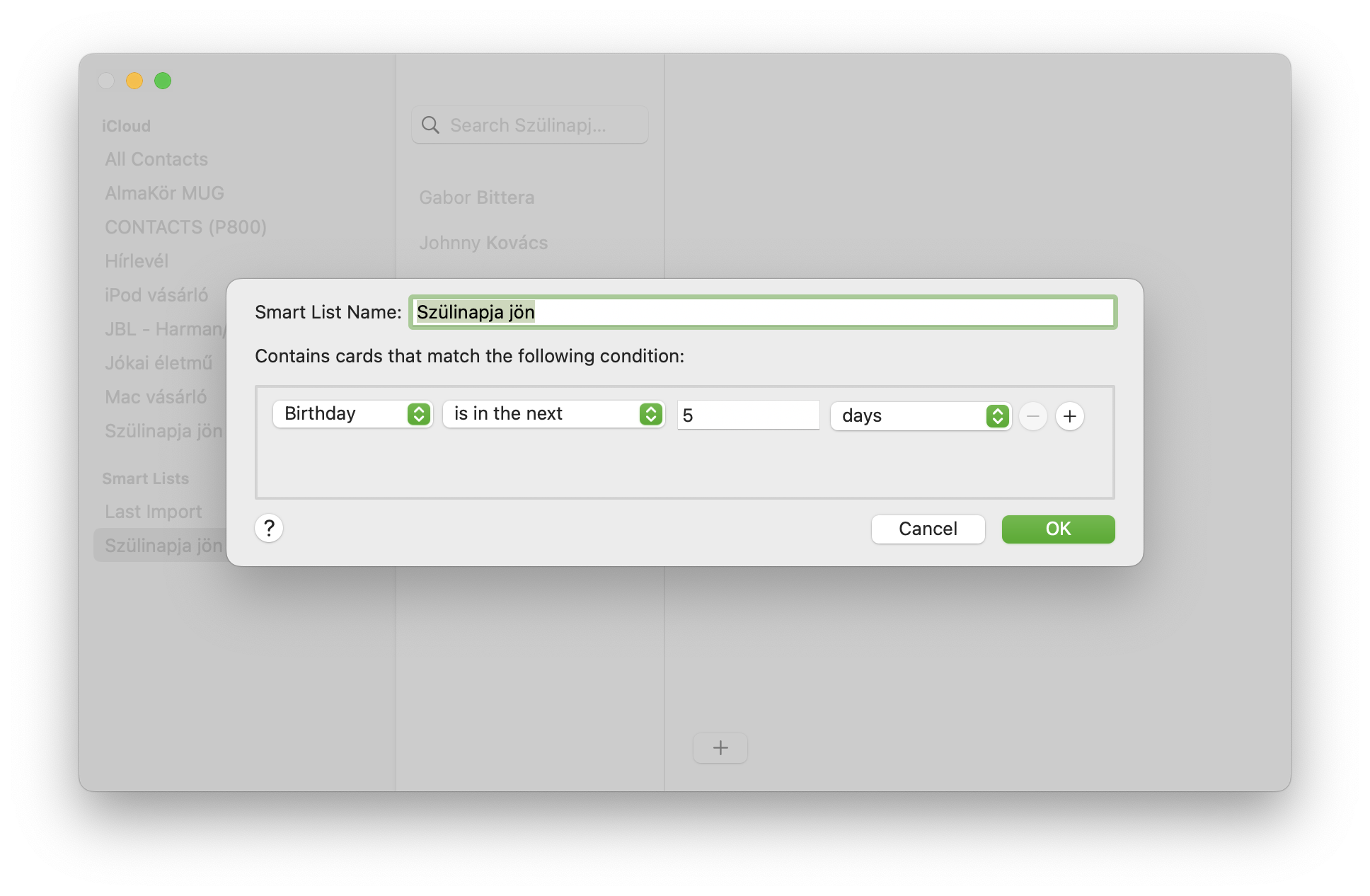
Task: Click the add contact plus button below card
Action: click(x=720, y=747)
